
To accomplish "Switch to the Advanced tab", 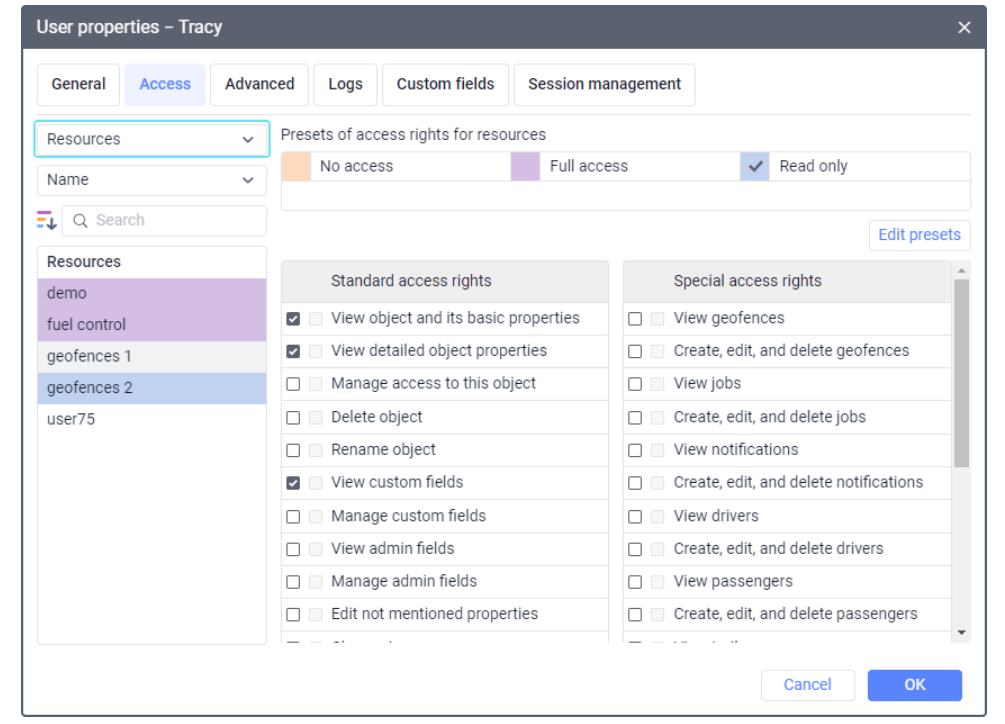I will point(259,85).
